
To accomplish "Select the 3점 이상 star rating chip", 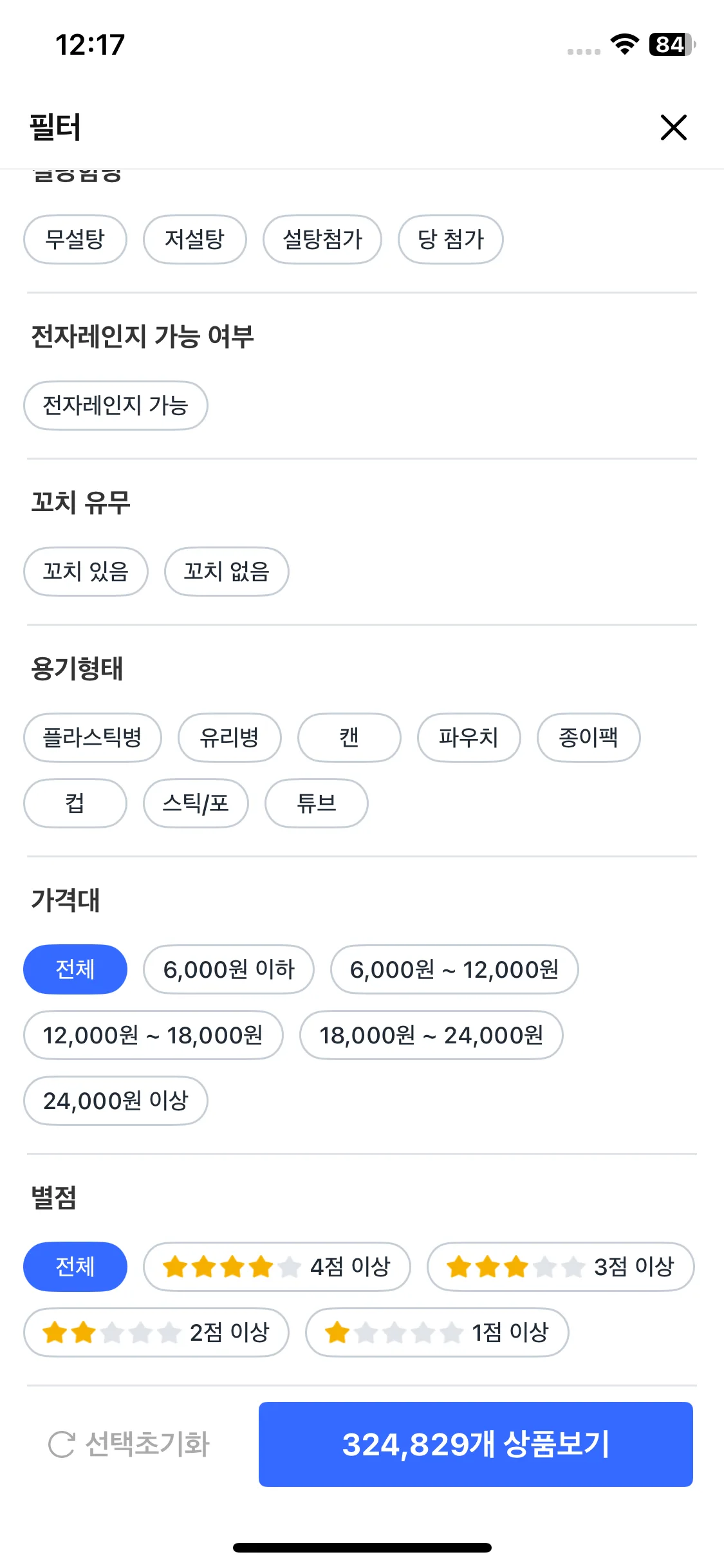I will 561,1267.
